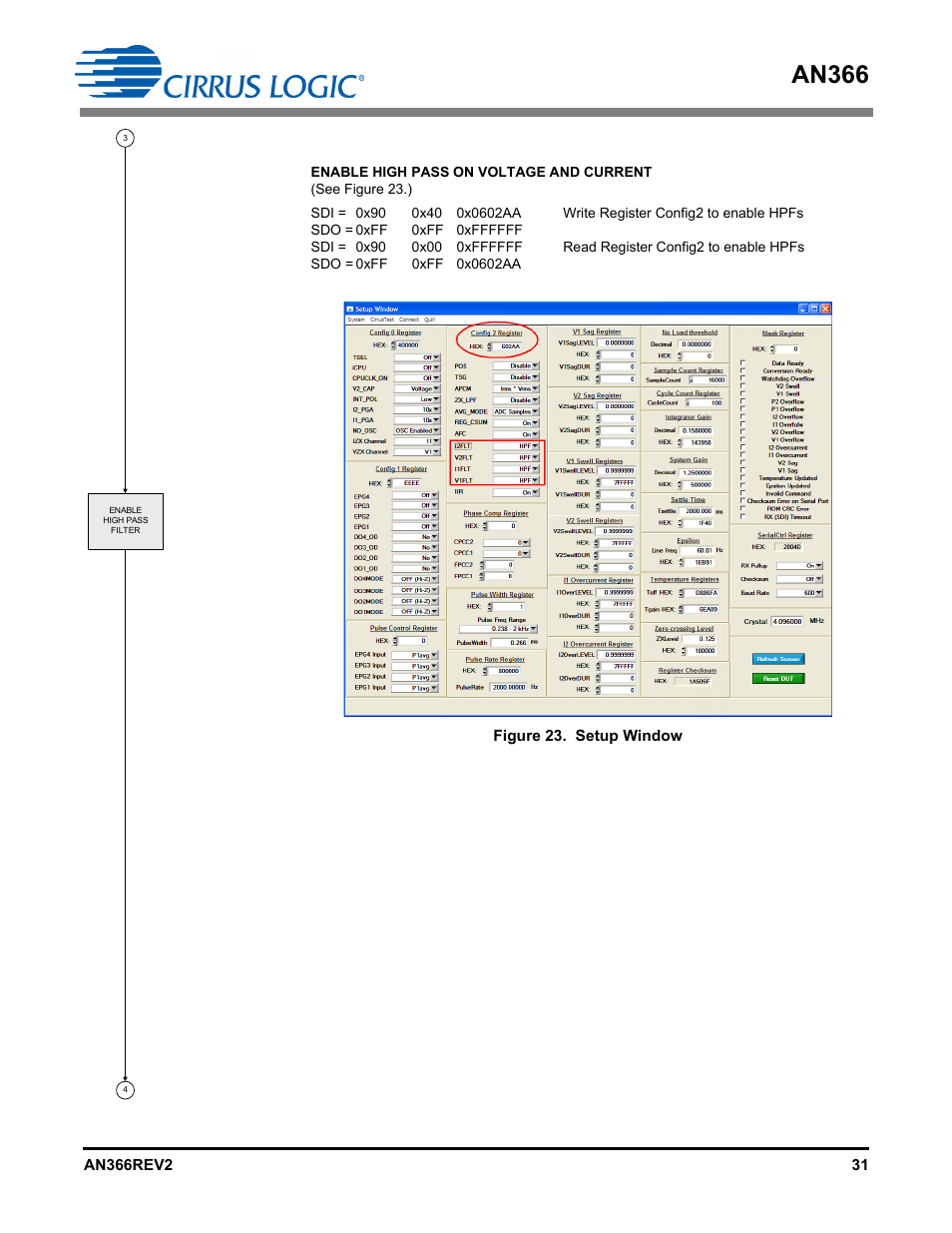Viewport: 952px width, 1233px height.
Task: Click the SerialCtrl Register HEX value
Action: 790,546
